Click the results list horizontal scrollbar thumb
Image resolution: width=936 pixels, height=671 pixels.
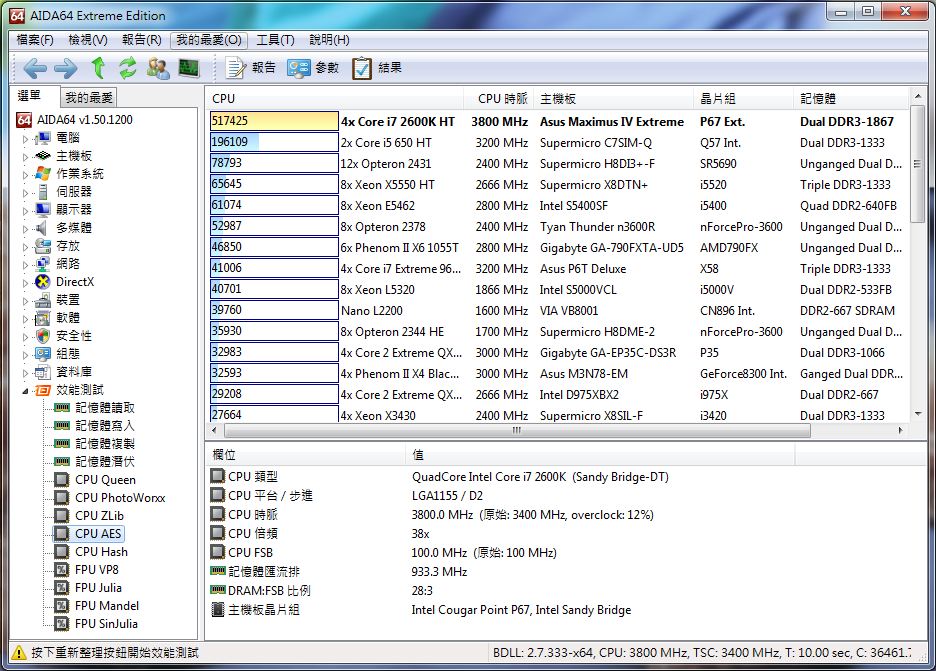click(517, 430)
